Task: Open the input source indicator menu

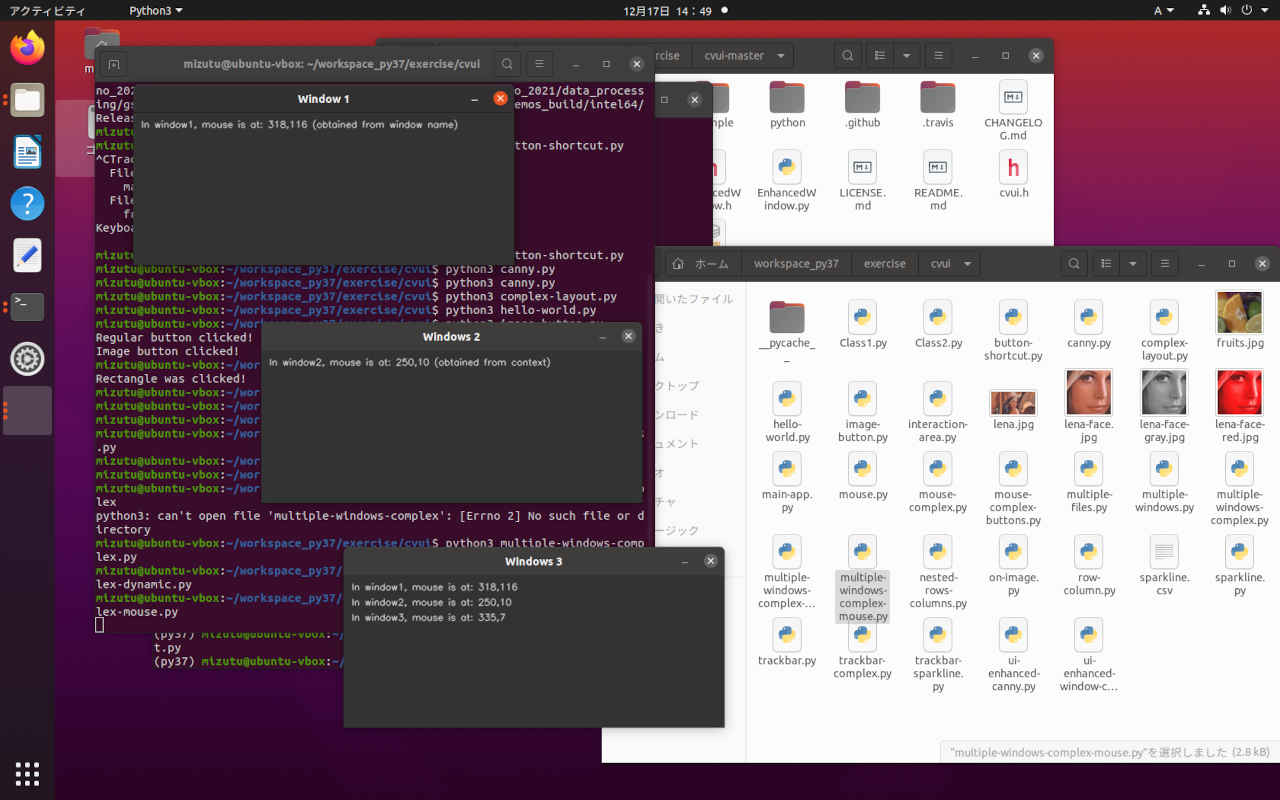Action: pyautogui.click(x=1164, y=10)
